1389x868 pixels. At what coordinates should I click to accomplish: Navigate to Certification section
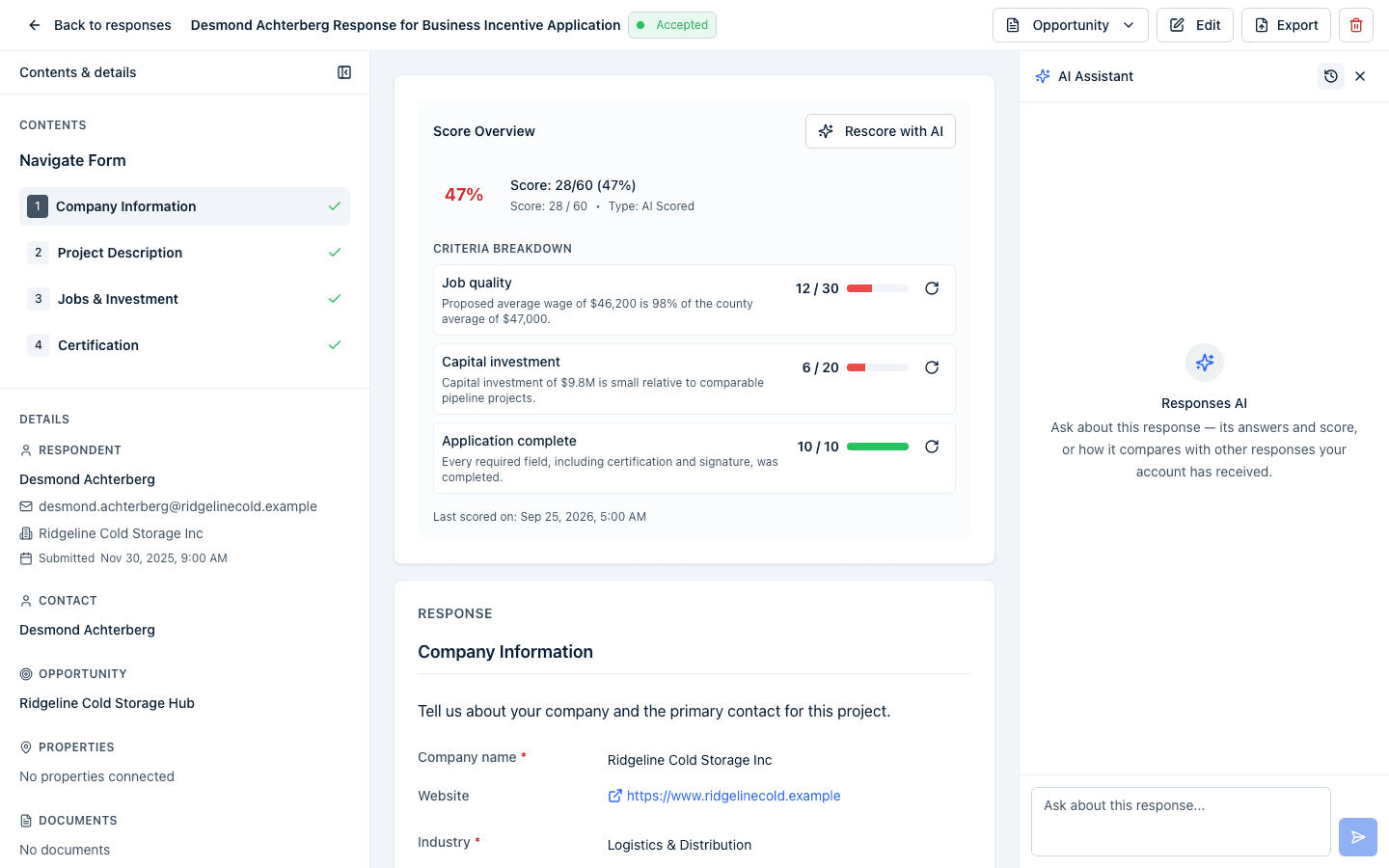[x=184, y=345]
